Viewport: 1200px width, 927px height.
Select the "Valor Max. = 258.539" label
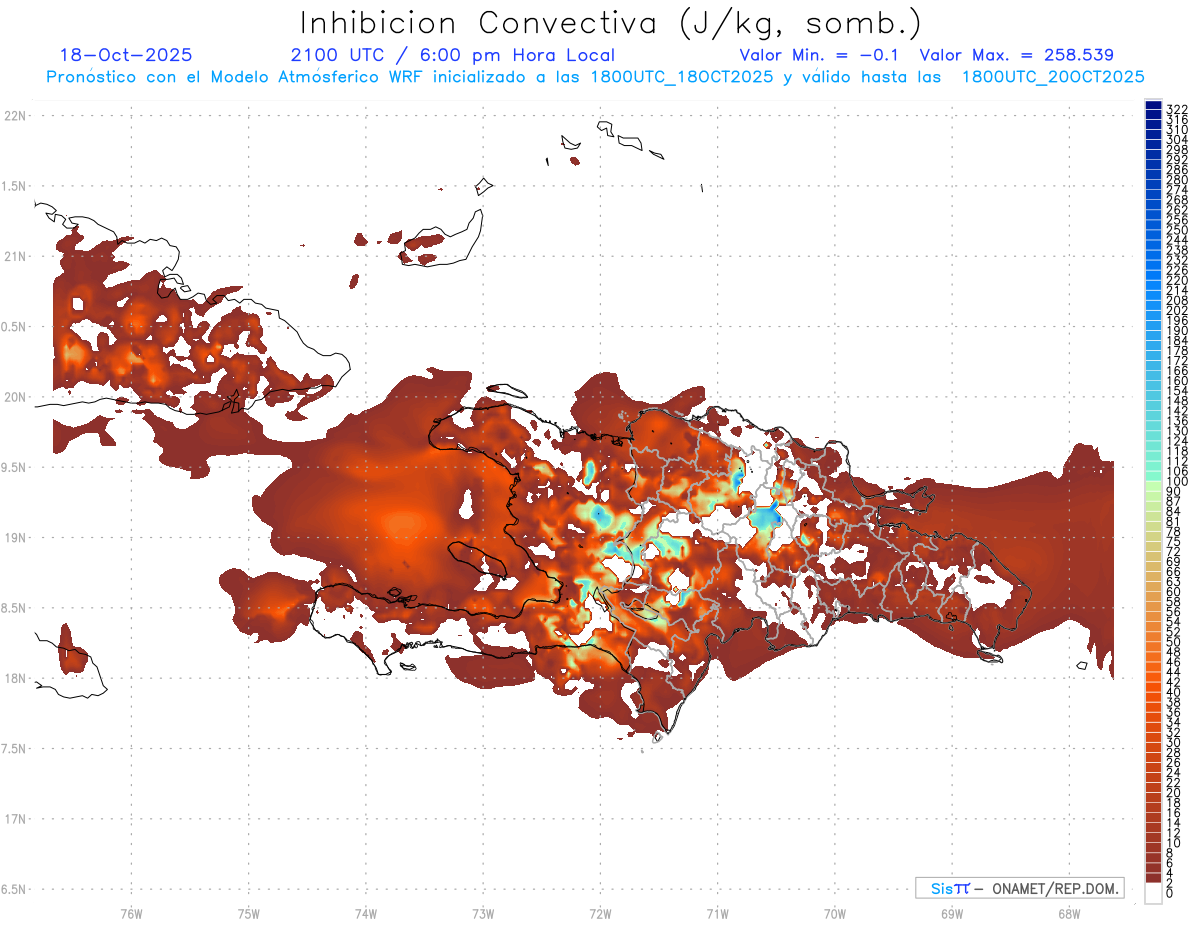[1016, 56]
